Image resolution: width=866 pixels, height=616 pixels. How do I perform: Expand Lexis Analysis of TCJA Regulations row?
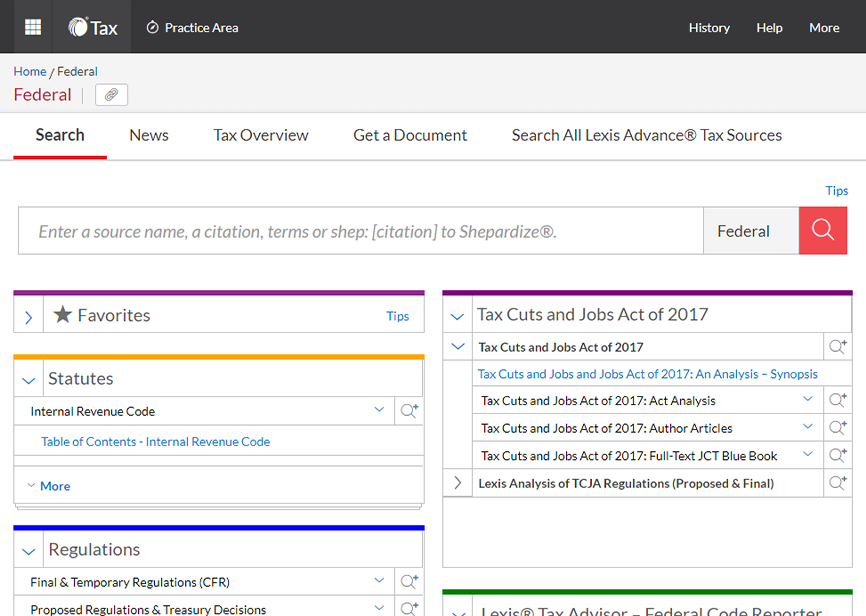[458, 483]
